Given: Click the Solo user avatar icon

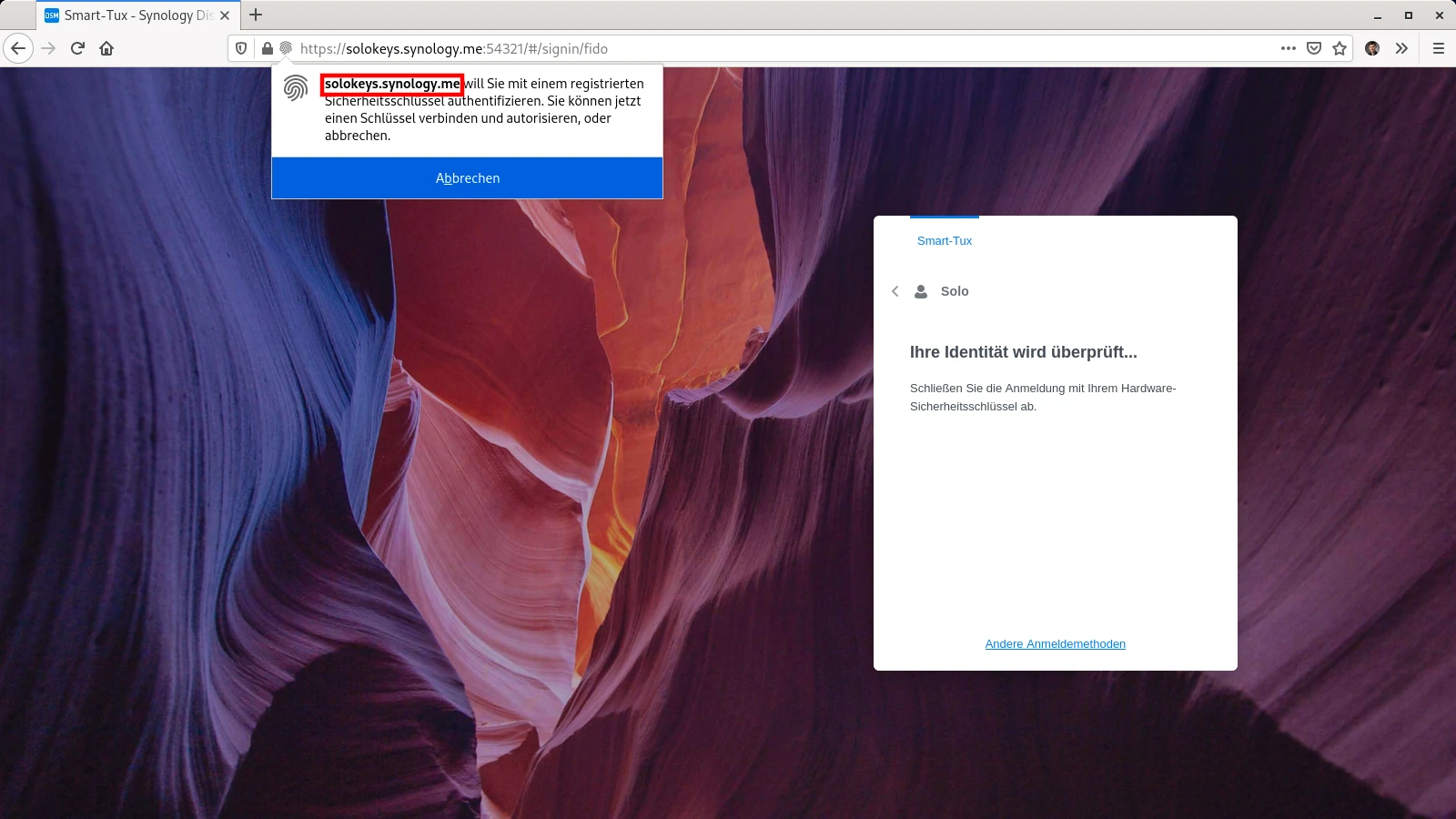Looking at the screenshot, I should click(x=921, y=291).
